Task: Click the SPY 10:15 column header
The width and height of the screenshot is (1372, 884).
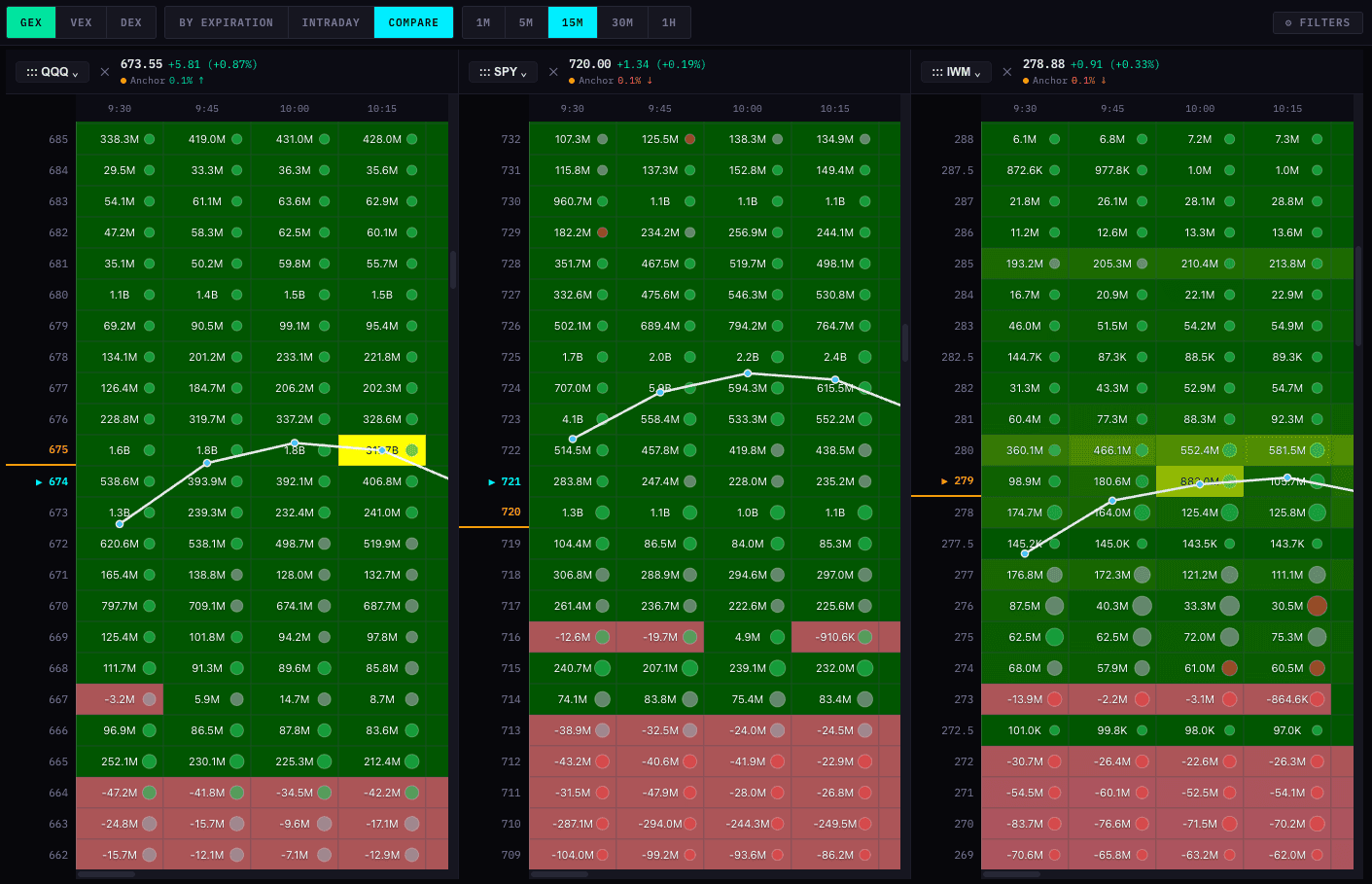Action: (x=835, y=109)
